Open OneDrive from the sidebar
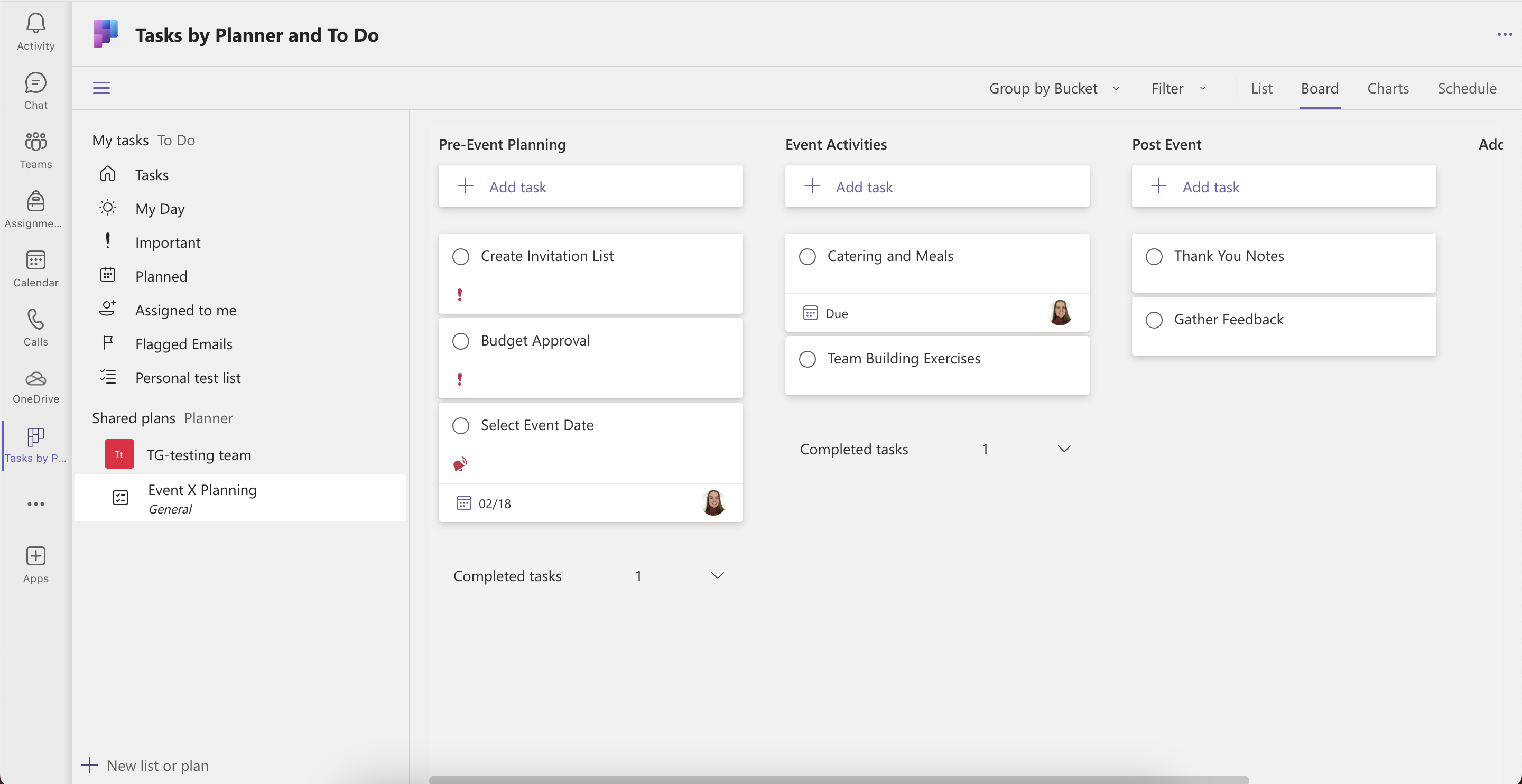 pos(35,386)
